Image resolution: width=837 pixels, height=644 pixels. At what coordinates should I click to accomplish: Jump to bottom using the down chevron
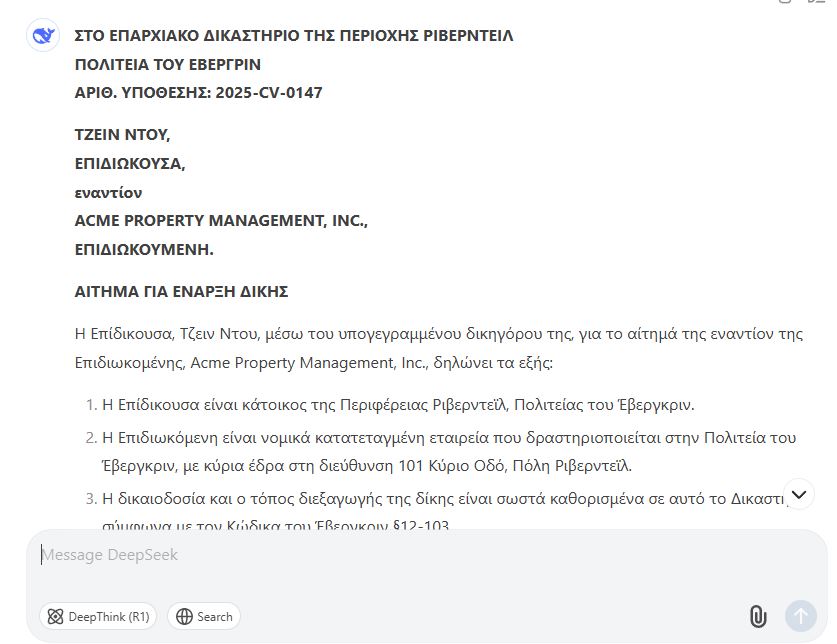click(799, 493)
